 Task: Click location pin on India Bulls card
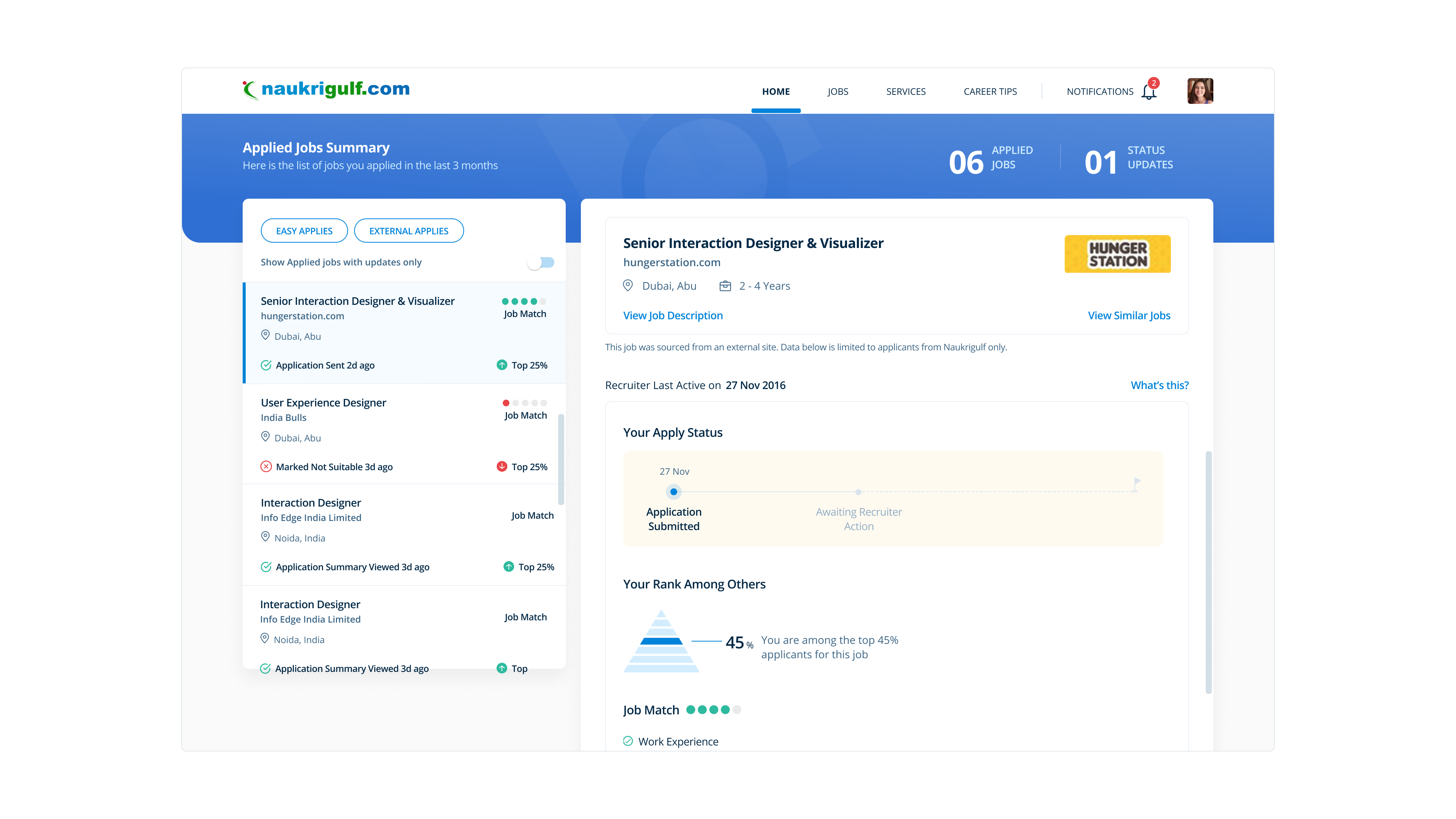pos(265,437)
